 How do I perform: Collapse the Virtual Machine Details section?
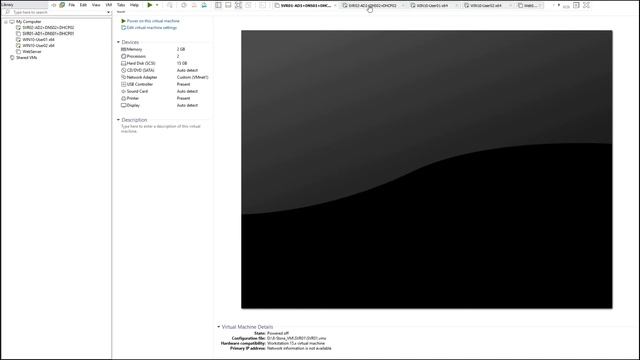(x=218, y=327)
